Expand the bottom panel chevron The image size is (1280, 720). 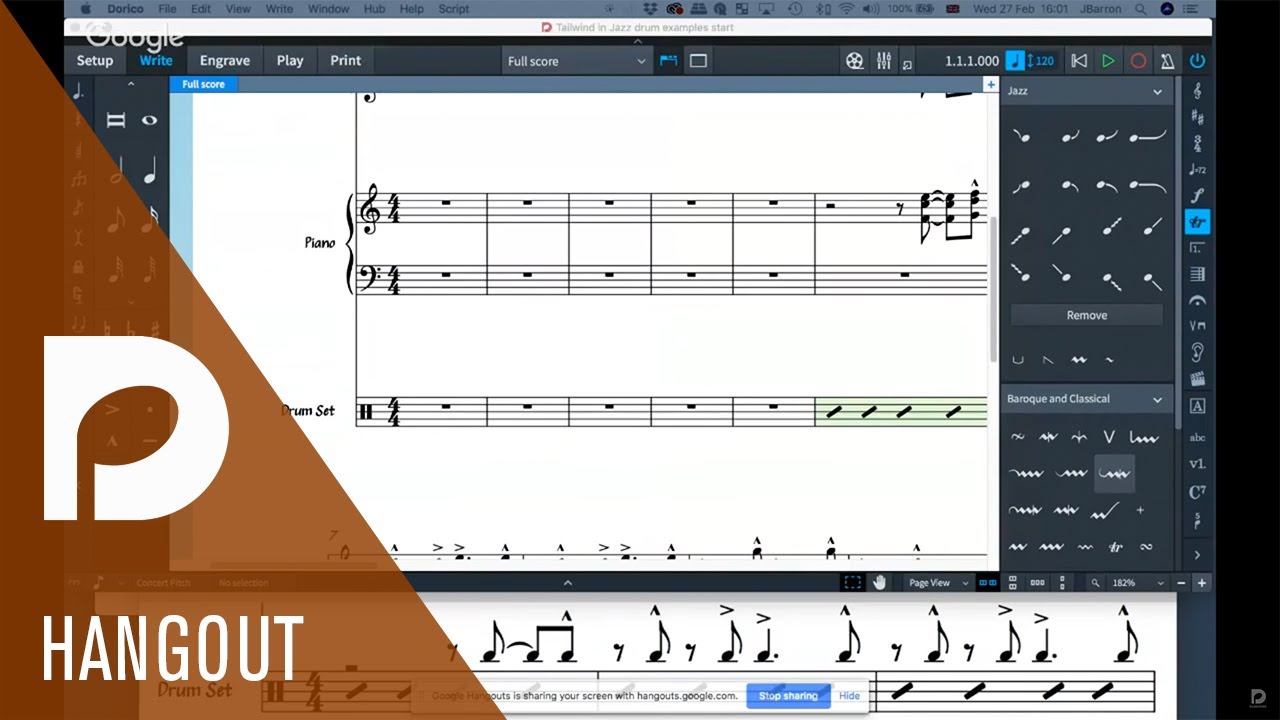pyautogui.click(x=567, y=582)
